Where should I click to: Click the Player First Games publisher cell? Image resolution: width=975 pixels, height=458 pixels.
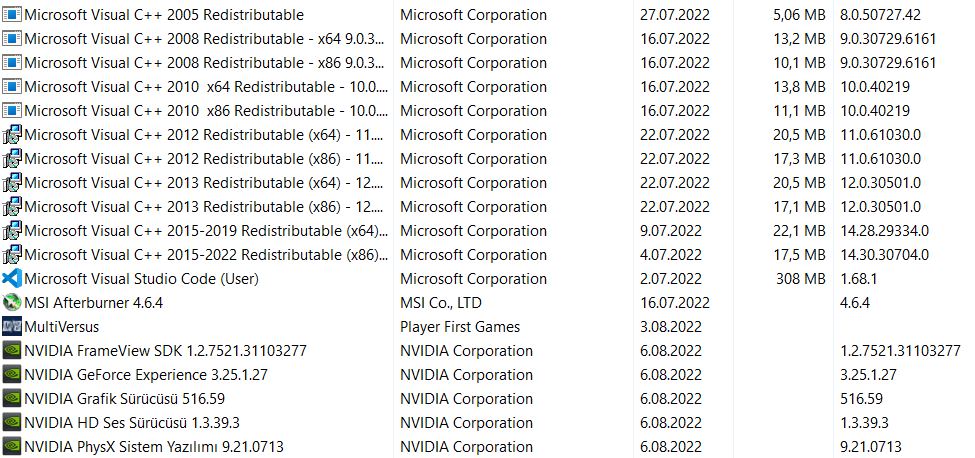click(460, 327)
